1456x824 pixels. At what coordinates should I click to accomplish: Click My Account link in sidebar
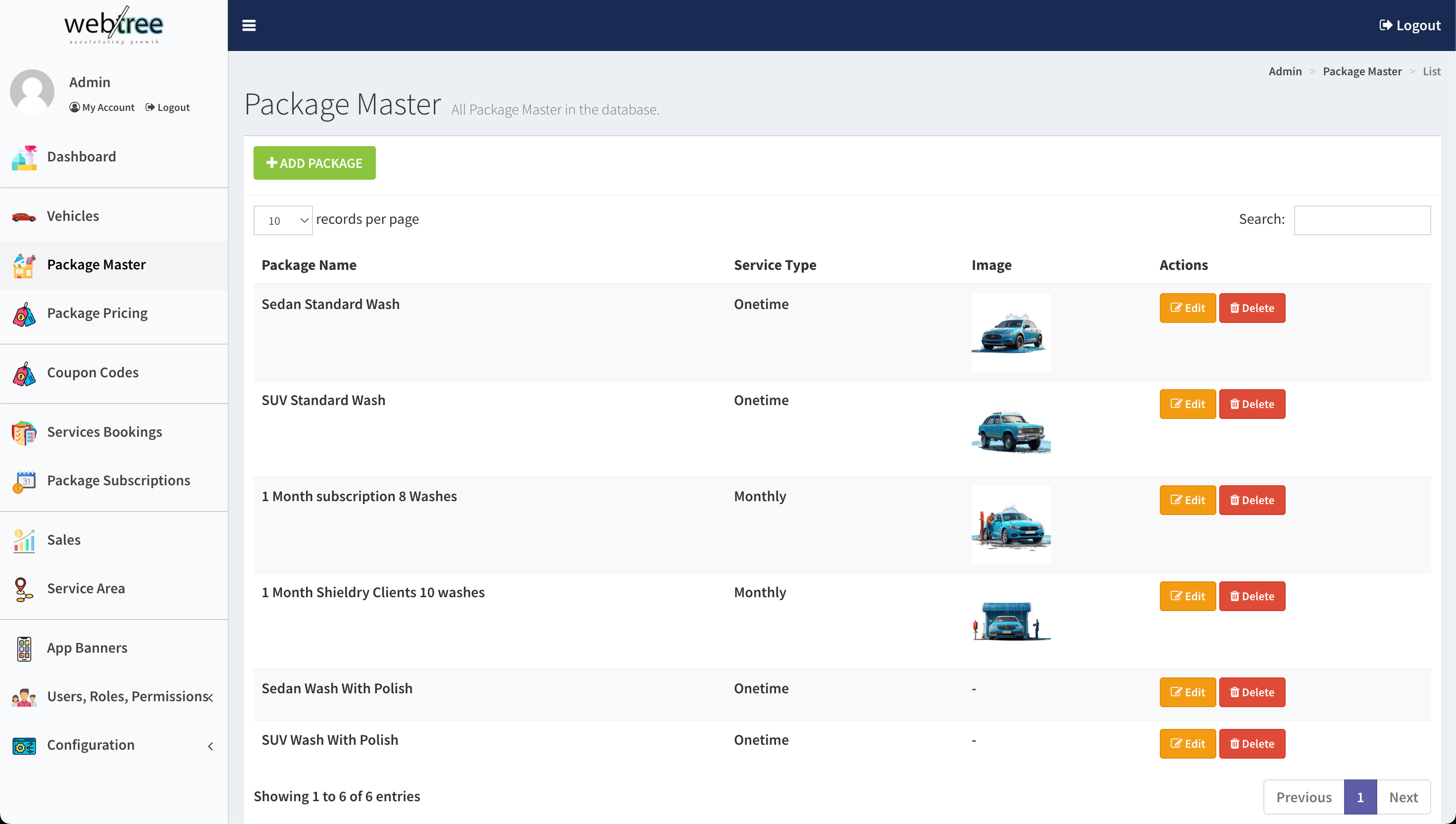[x=102, y=107]
